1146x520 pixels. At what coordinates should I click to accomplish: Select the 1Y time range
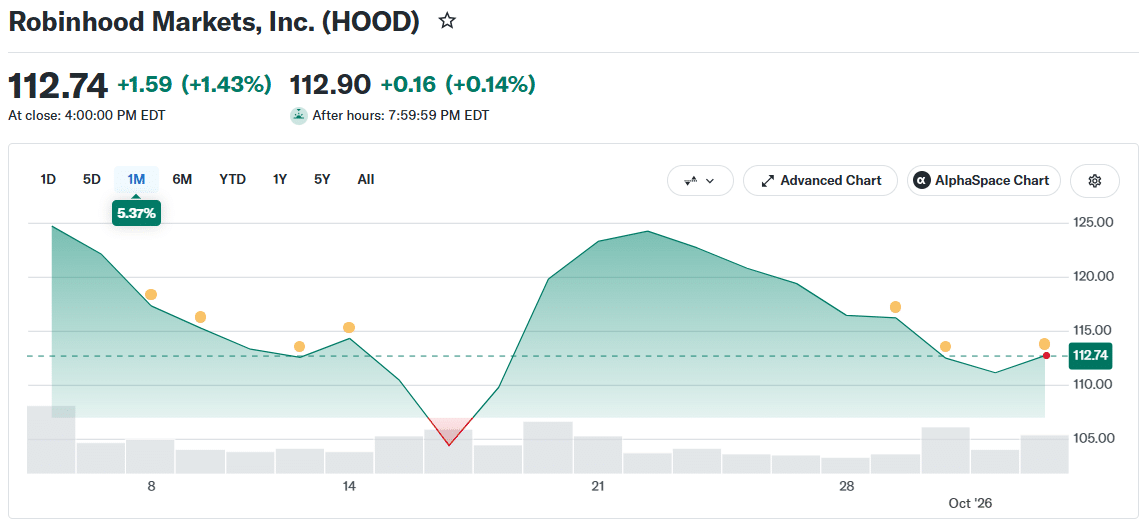[x=280, y=179]
